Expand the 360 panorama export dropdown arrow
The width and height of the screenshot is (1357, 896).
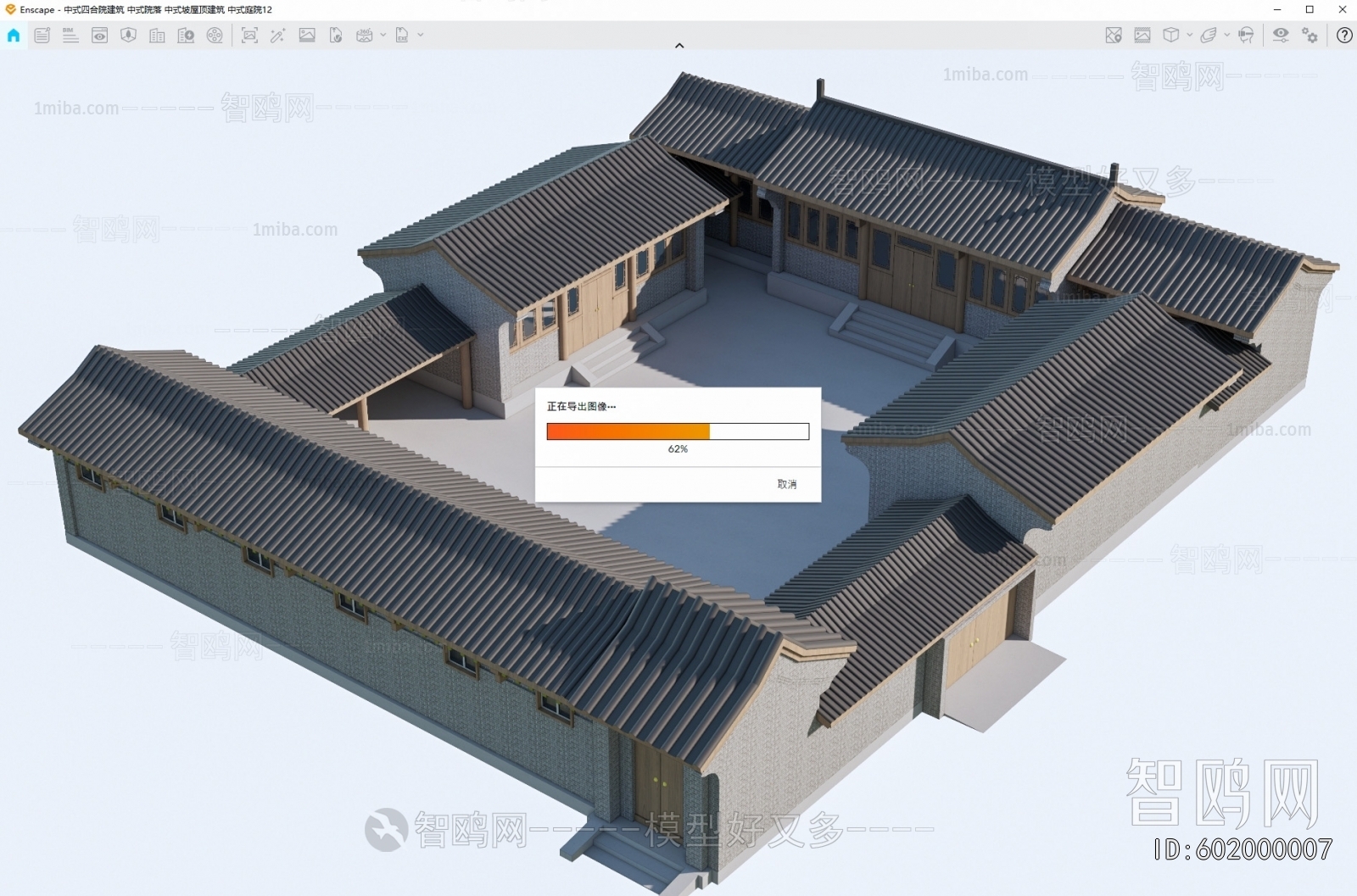coord(383,36)
